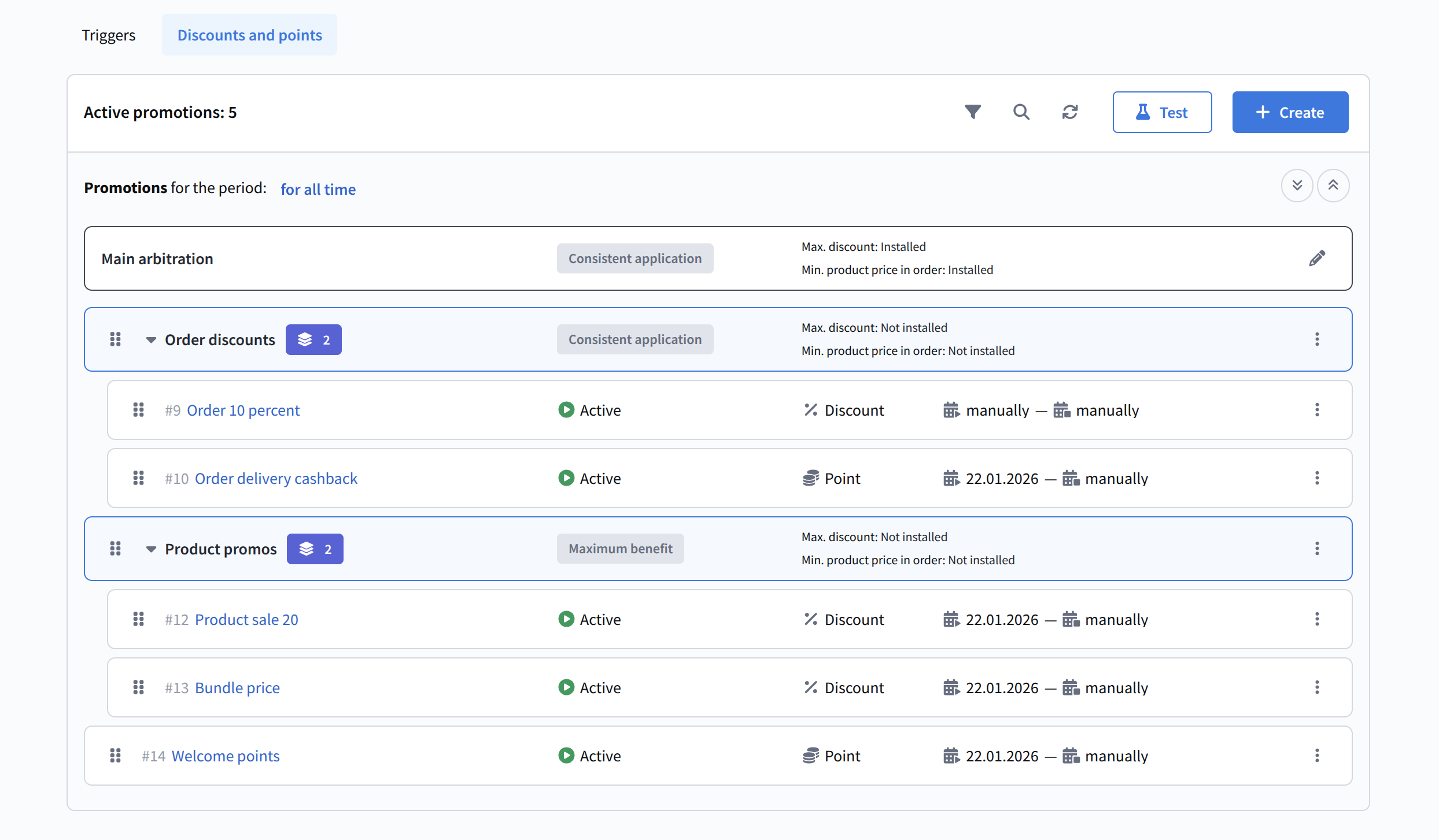Open three-dot menu for Order 10 percent

coord(1317,410)
